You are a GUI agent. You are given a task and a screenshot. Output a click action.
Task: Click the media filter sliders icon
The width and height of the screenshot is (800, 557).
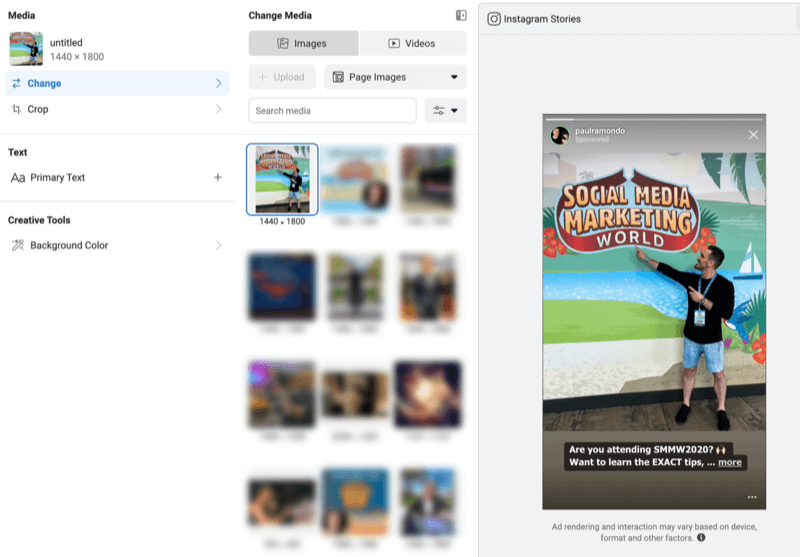click(439, 111)
